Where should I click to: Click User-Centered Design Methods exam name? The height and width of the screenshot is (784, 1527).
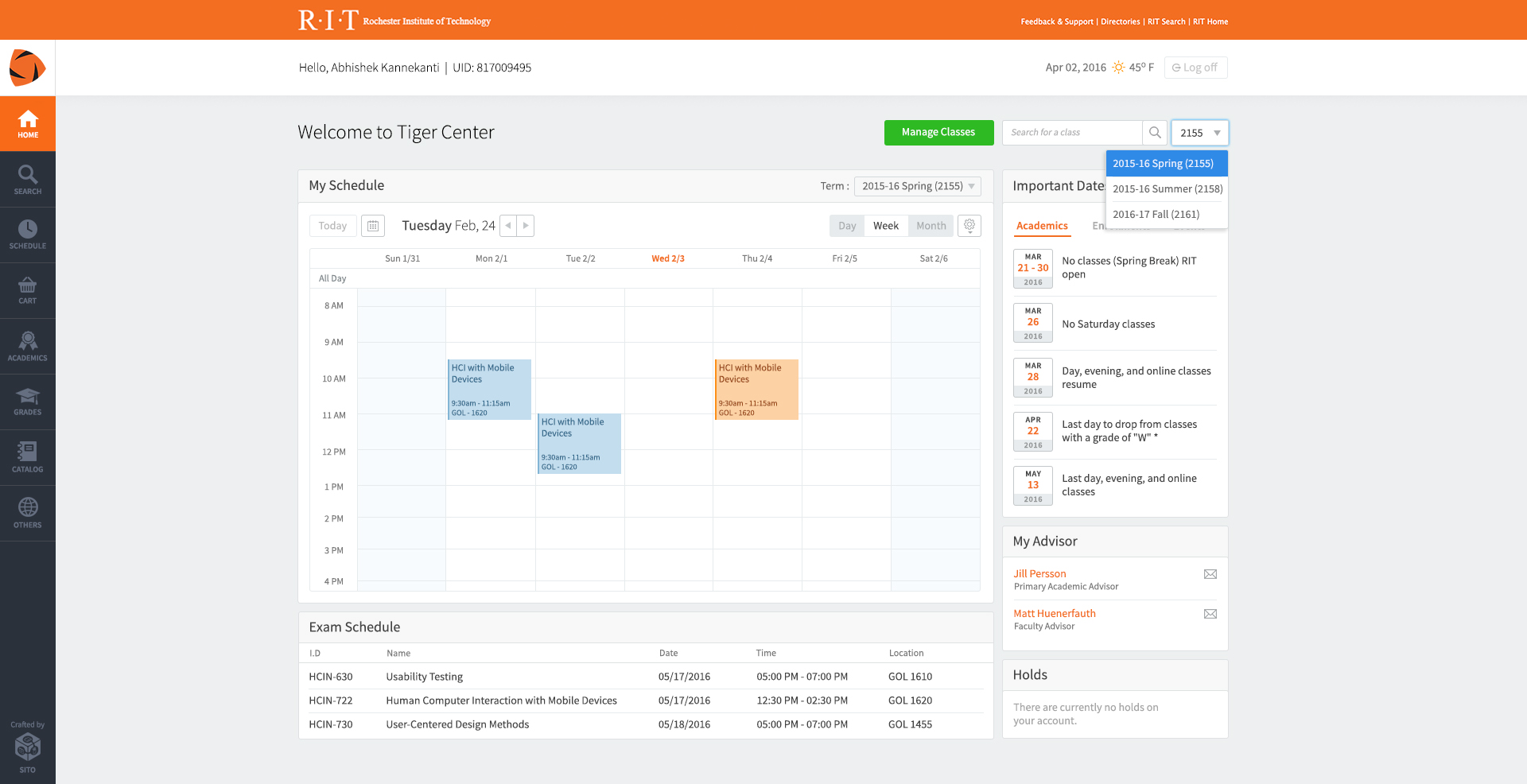[x=457, y=724]
